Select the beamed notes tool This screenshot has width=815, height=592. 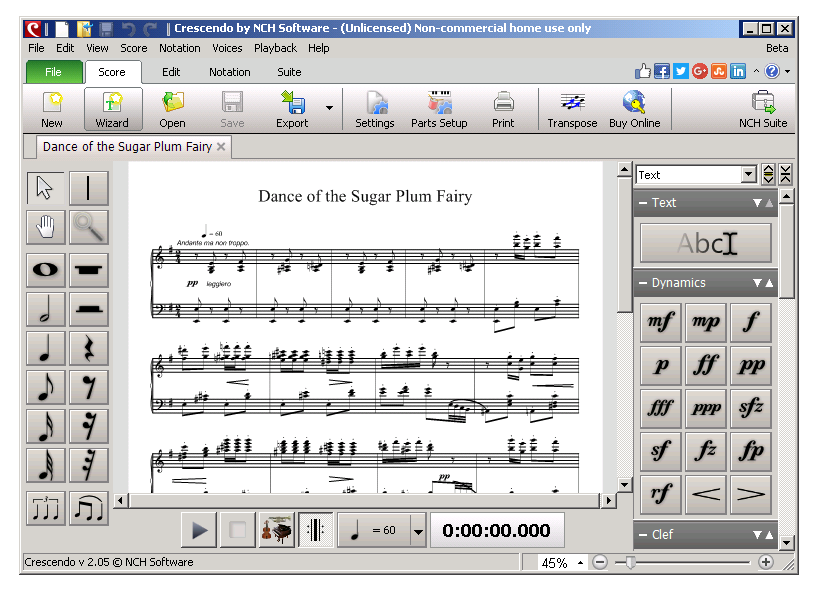click(88, 508)
